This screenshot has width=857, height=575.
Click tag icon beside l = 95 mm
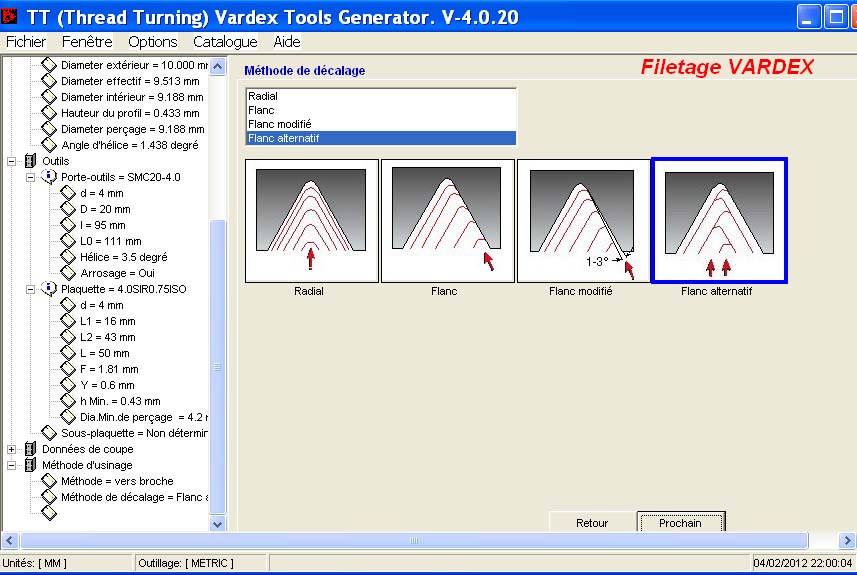(x=68, y=225)
